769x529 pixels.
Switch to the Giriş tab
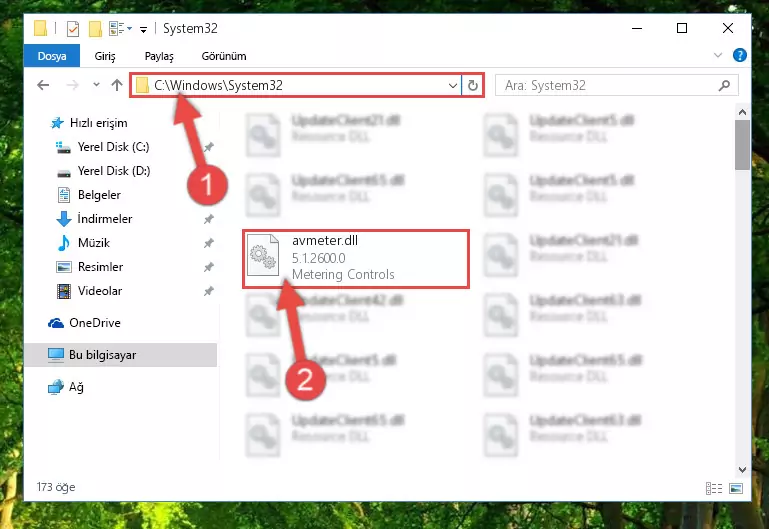pos(105,56)
